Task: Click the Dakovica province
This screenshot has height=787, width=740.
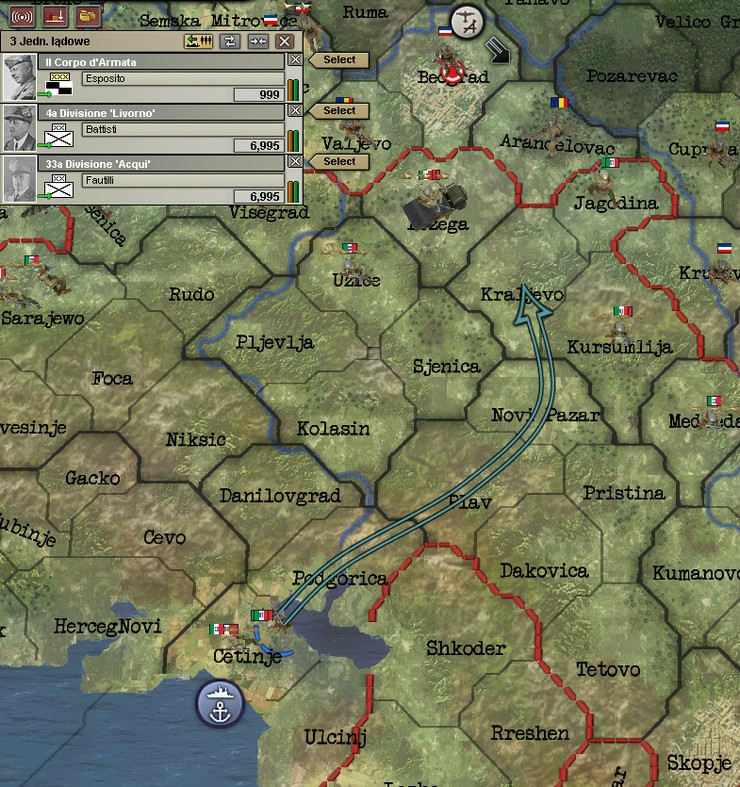Action: click(x=544, y=571)
